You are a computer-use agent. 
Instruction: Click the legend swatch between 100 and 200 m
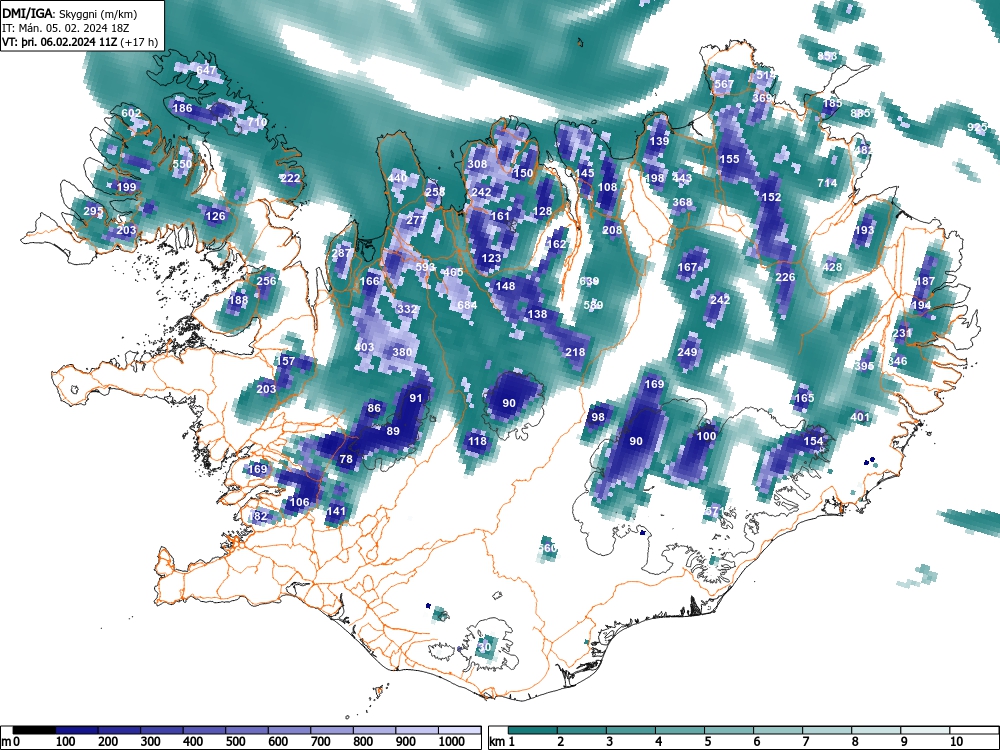coord(77,730)
